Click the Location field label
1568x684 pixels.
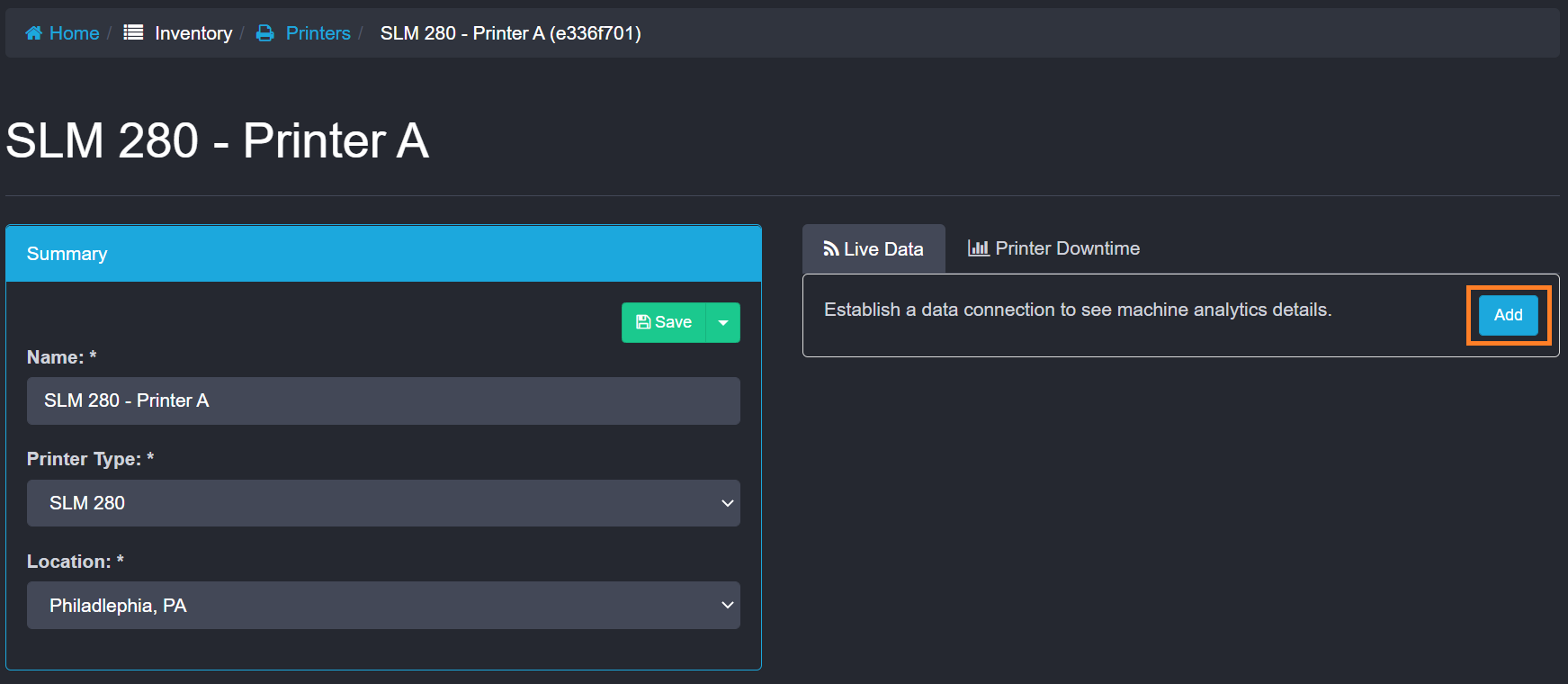(68, 562)
